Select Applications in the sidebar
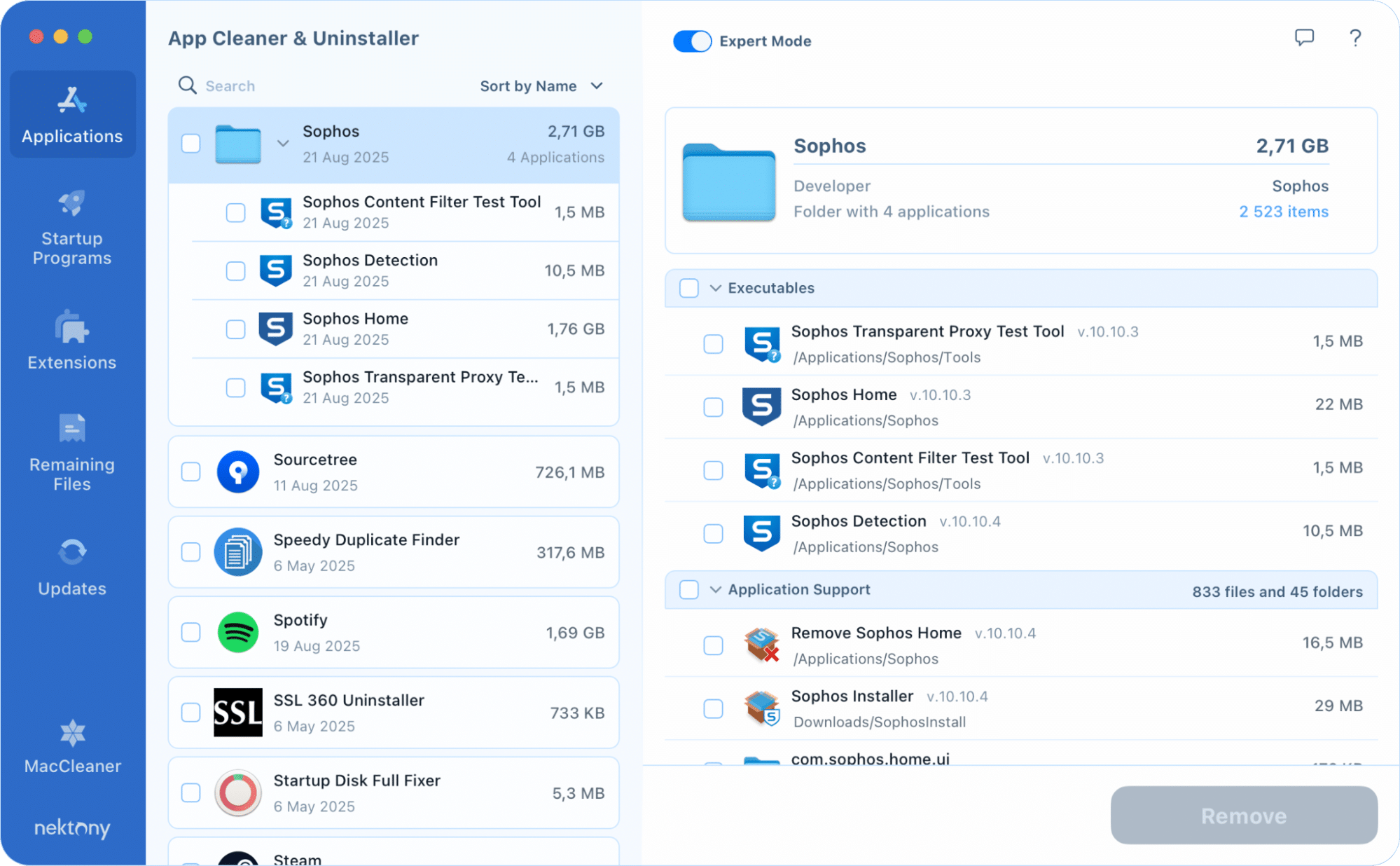The width and height of the screenshot is (1400, 866). point(71,114)
